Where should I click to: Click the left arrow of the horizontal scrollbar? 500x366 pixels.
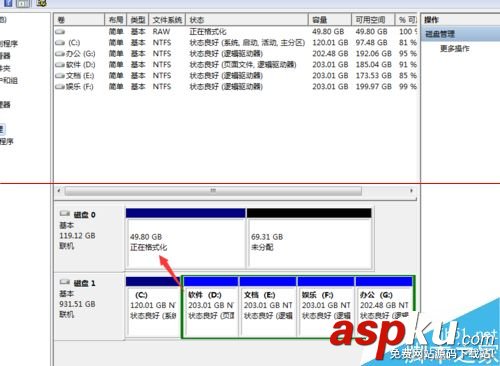coord(59,191)
